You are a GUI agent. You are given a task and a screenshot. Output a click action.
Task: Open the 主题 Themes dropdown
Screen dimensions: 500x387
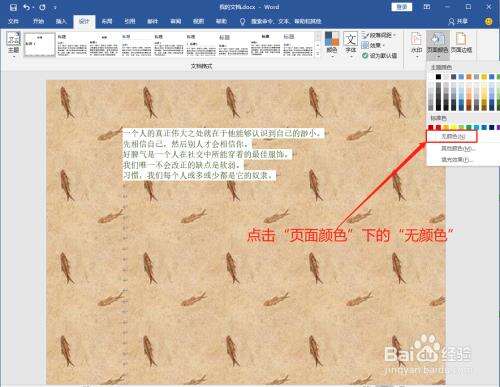(14, 45)
